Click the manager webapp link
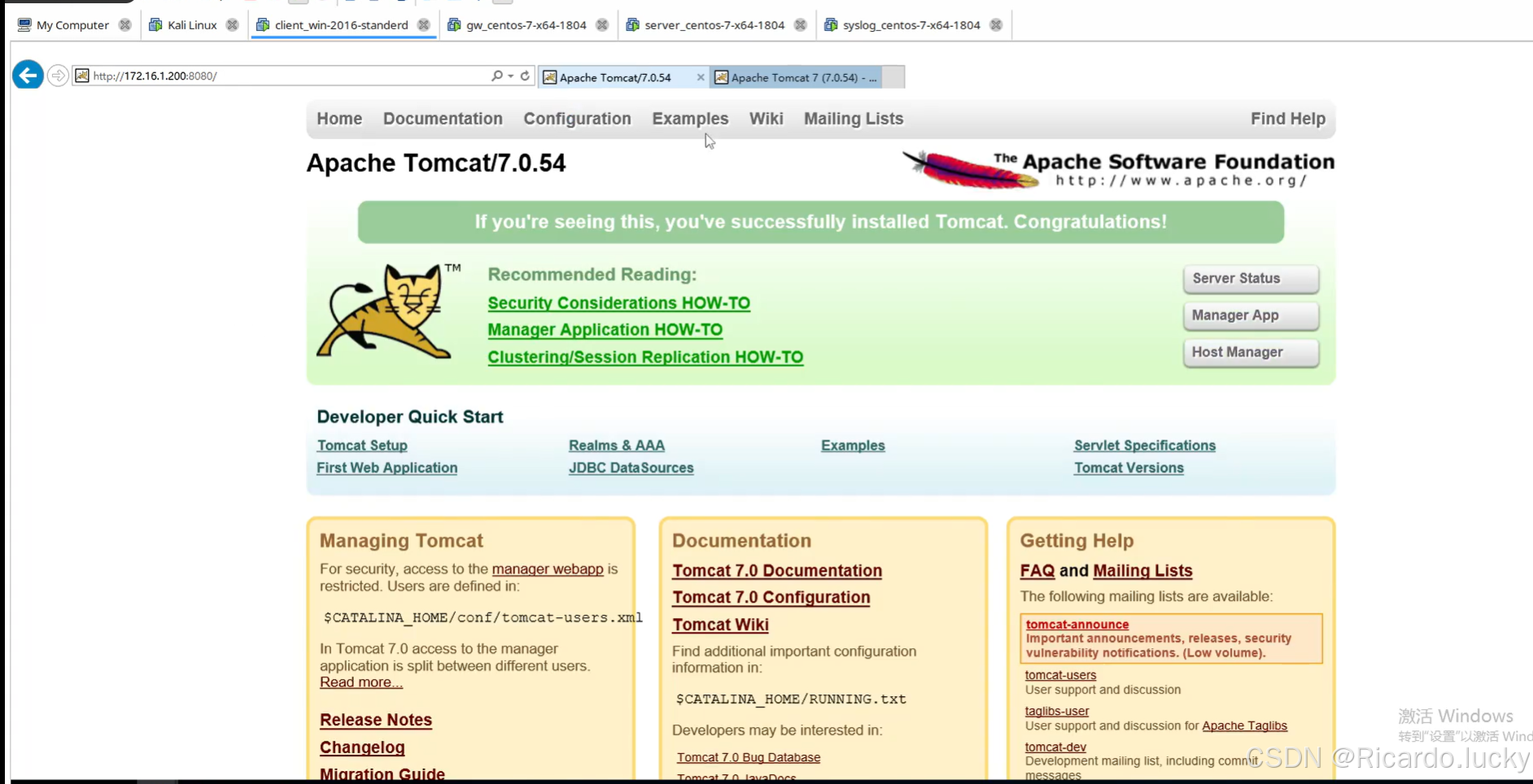1533x784 pixels. (548, 569)
